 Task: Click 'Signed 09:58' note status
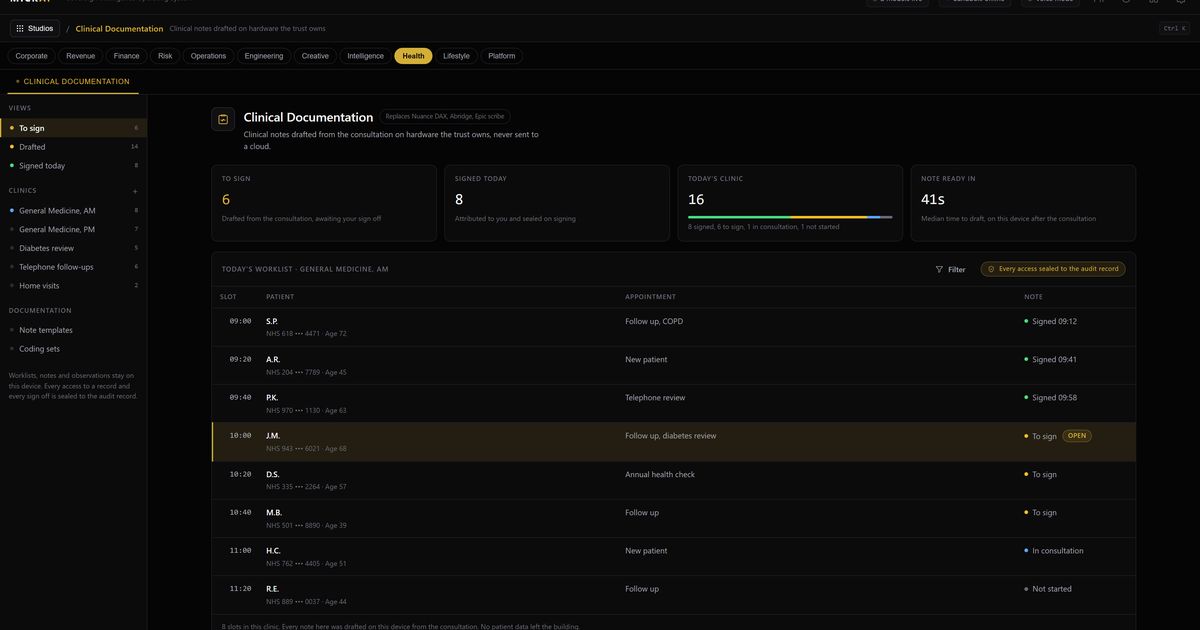(1050, 397)
